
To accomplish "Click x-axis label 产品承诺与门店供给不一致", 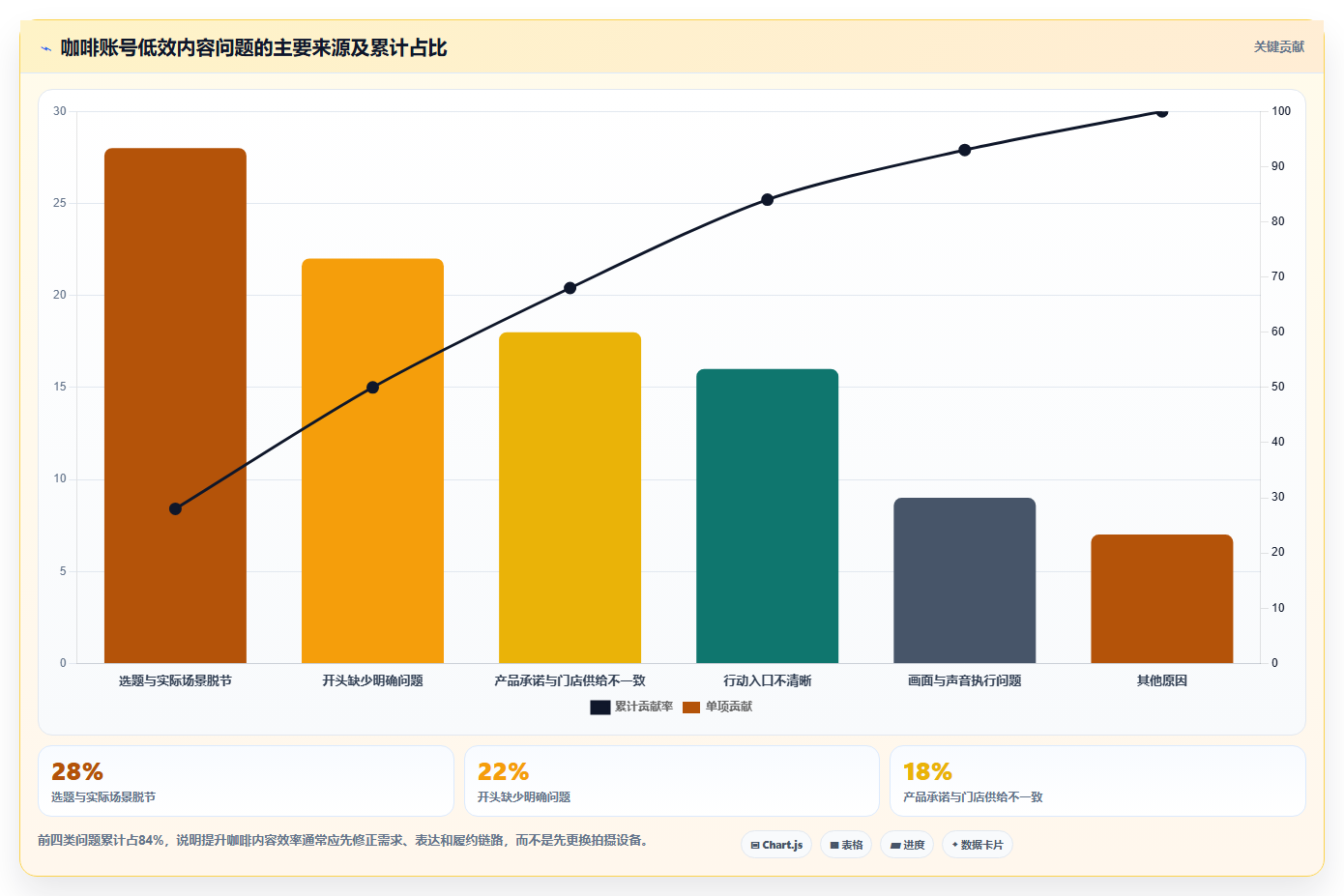I will (570, 680).
